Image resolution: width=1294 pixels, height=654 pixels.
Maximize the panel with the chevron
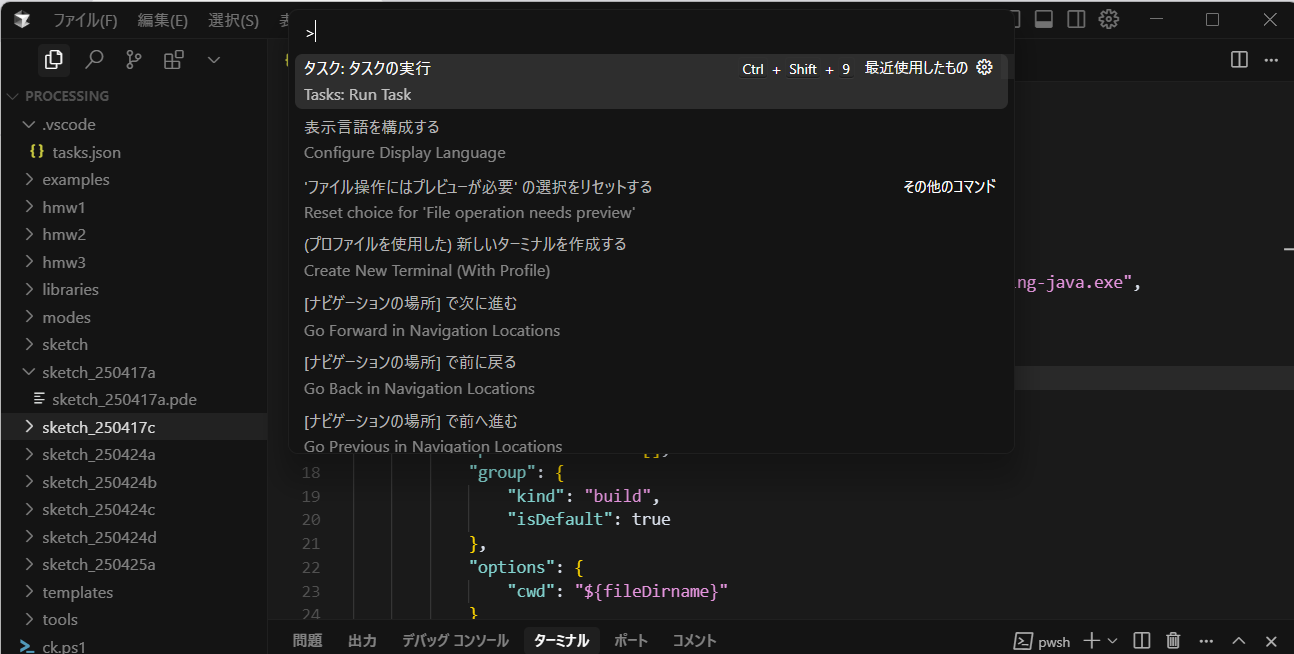[1238, 640]
